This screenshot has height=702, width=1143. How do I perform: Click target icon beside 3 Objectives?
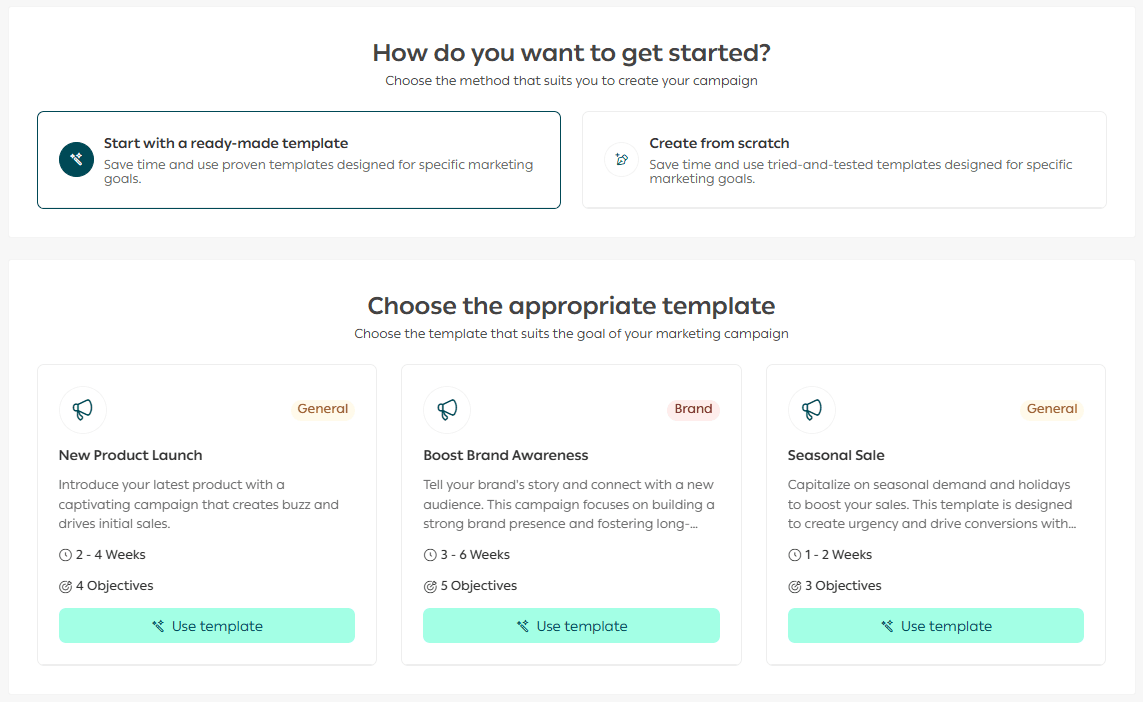pyautogui.click(x=795, y=586)
